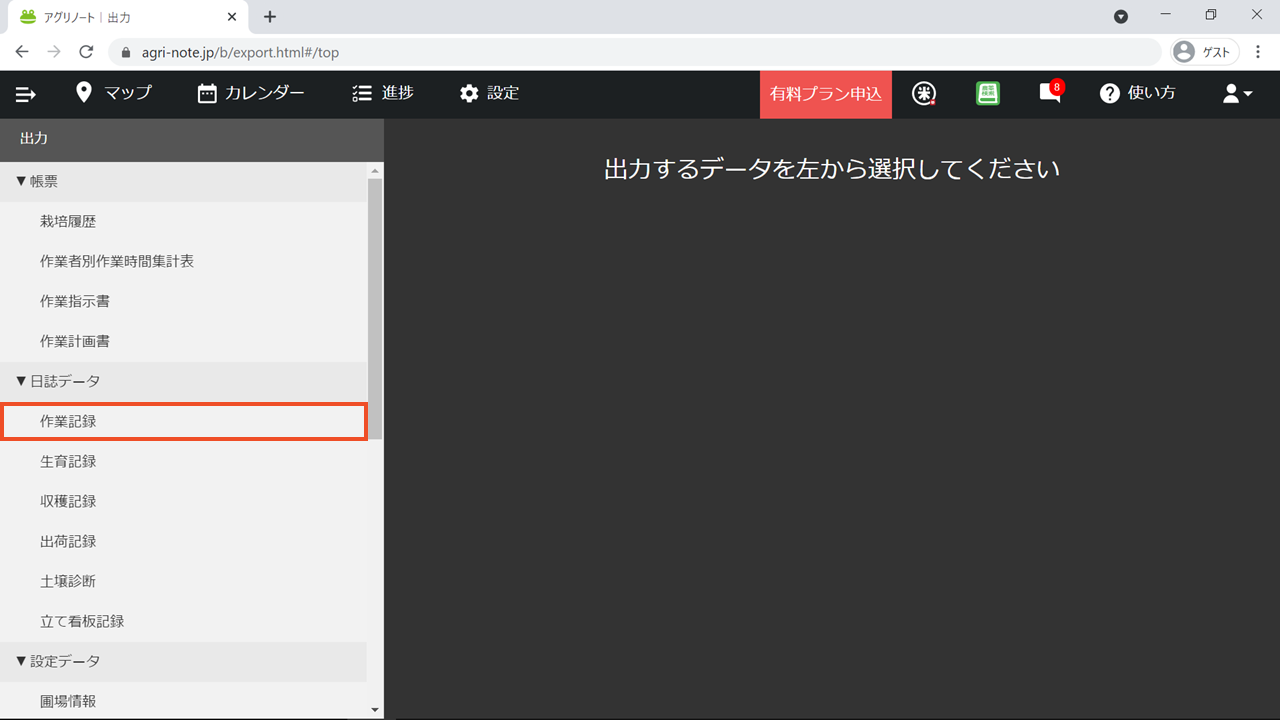Collapse the 設定データ section
This screenshot has height=720, width=1280.
[x=184, y=661]
